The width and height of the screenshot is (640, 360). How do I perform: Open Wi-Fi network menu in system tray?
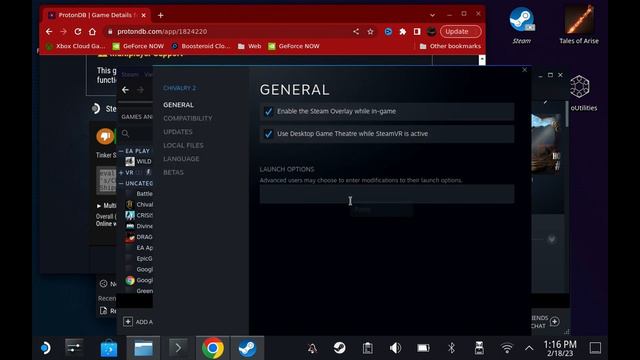[x=507, y=348]
